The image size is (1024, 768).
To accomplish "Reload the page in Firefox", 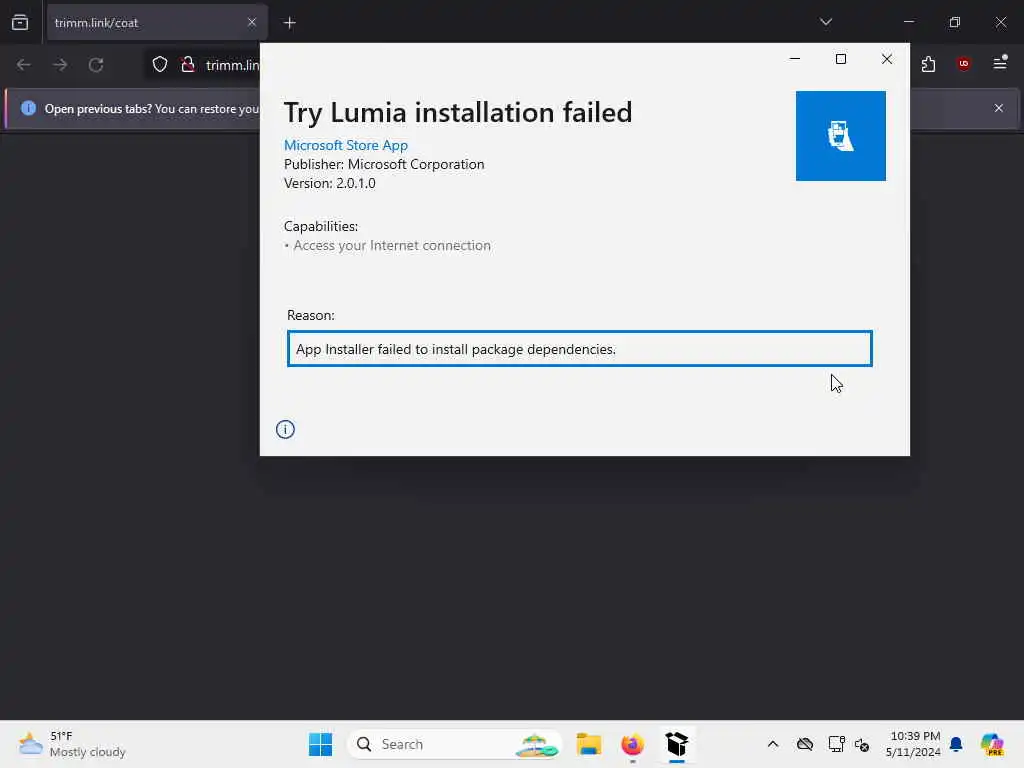I will coord(96,65).
